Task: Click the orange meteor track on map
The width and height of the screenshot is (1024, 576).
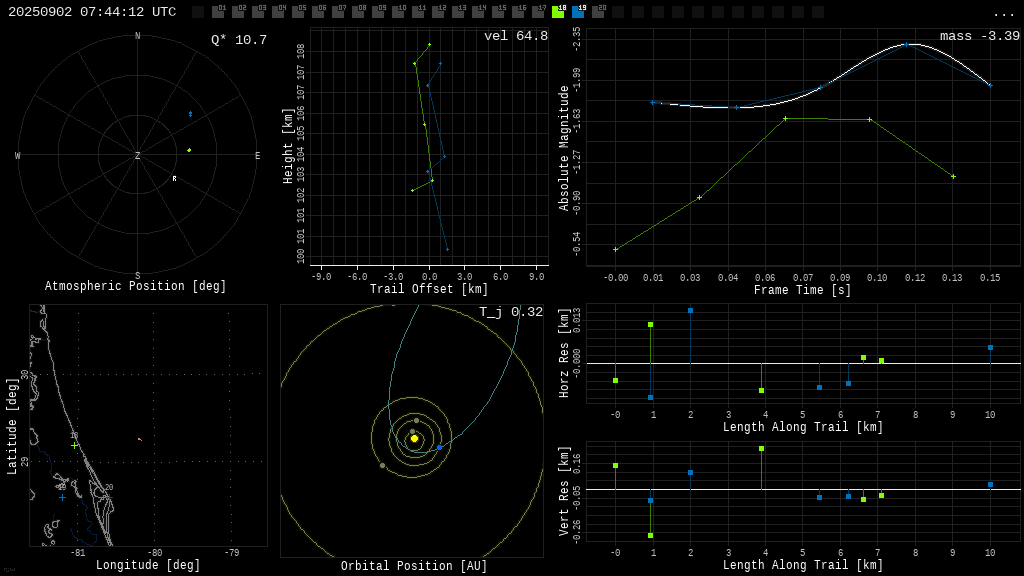Action: tap(140, 440)
